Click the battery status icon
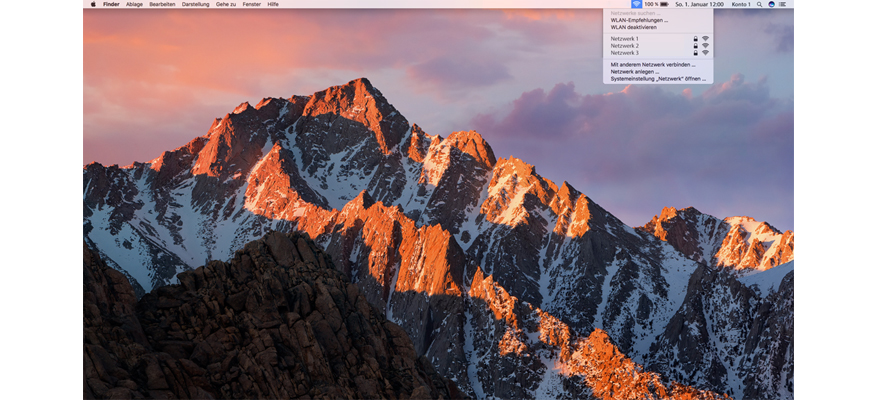The height and width of the screenshot is (400, 879). pyautogui.click(x=664, y=4)
